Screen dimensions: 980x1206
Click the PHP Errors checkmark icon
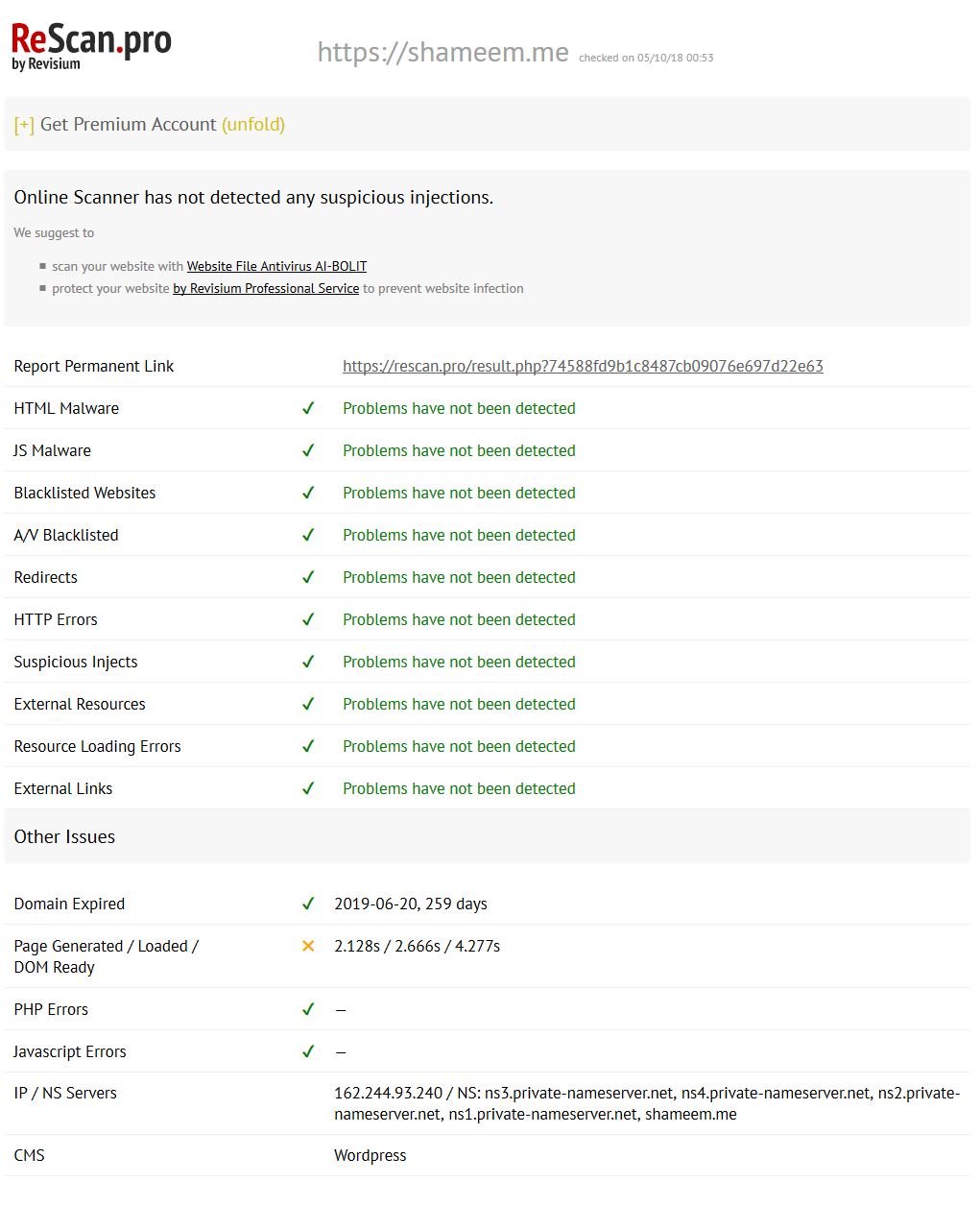(x=308, y=1009)
